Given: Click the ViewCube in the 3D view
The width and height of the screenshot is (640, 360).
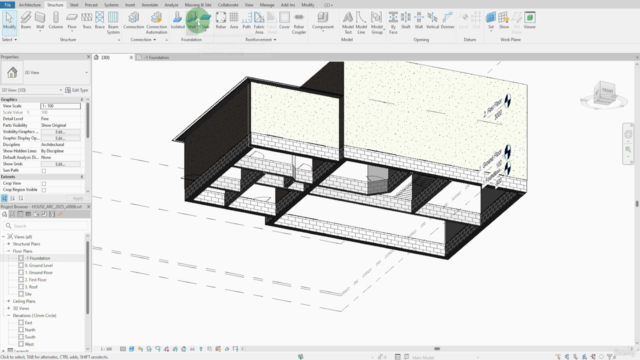Looking at the screenshot, I should point(604,93).
